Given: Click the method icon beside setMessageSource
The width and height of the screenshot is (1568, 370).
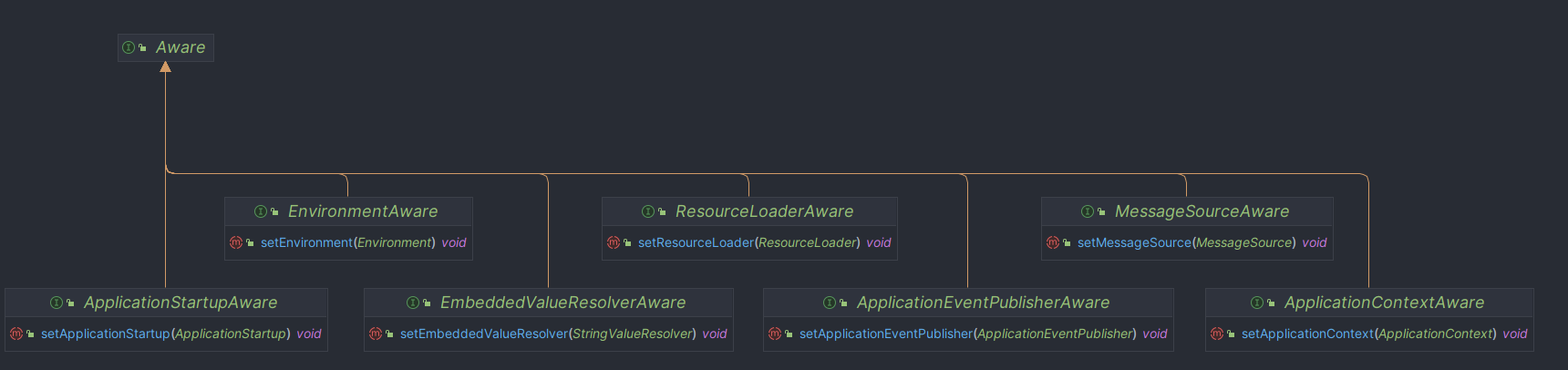Looking at the screenshot, I should click(x=1053, y=242).
